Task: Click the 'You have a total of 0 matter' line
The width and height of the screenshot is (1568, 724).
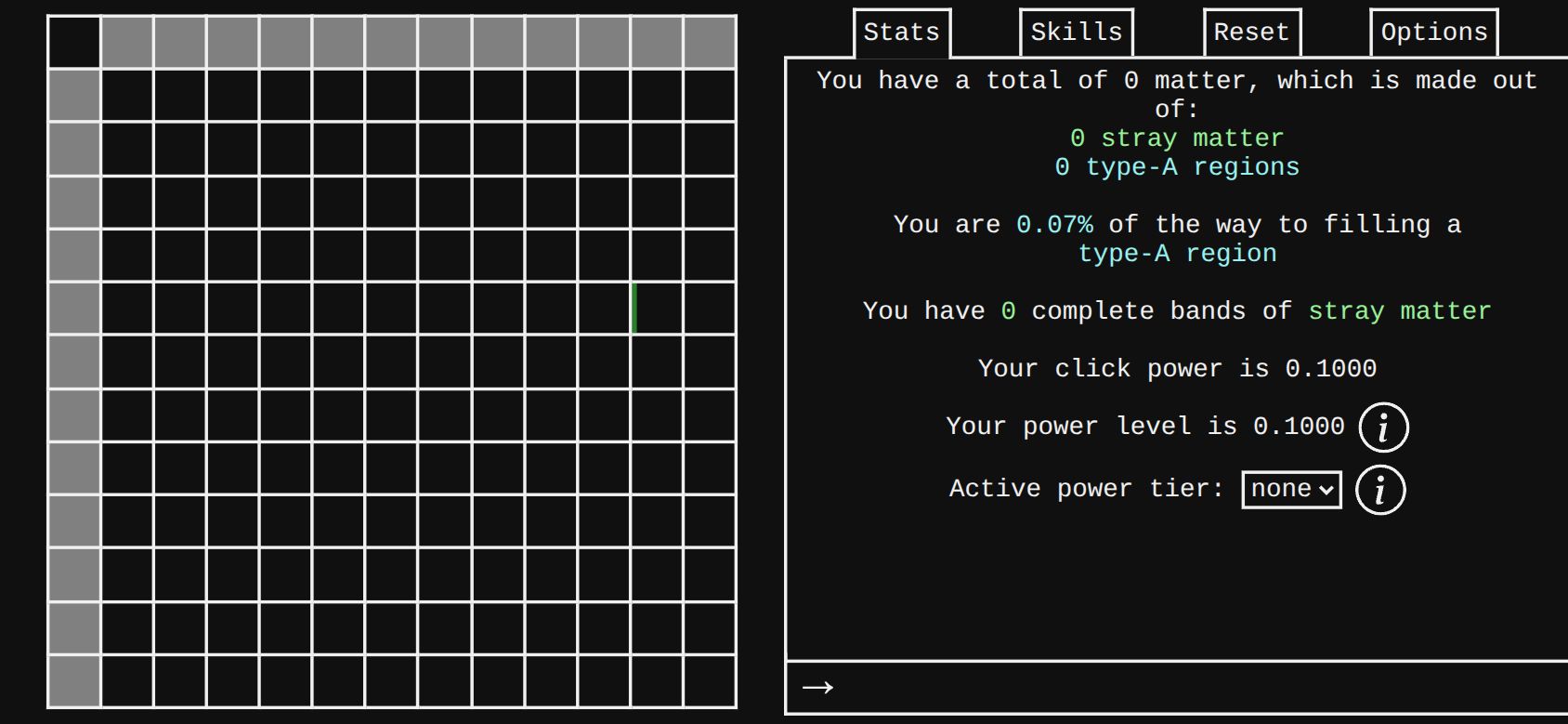Action: [x=1177, y=95]
